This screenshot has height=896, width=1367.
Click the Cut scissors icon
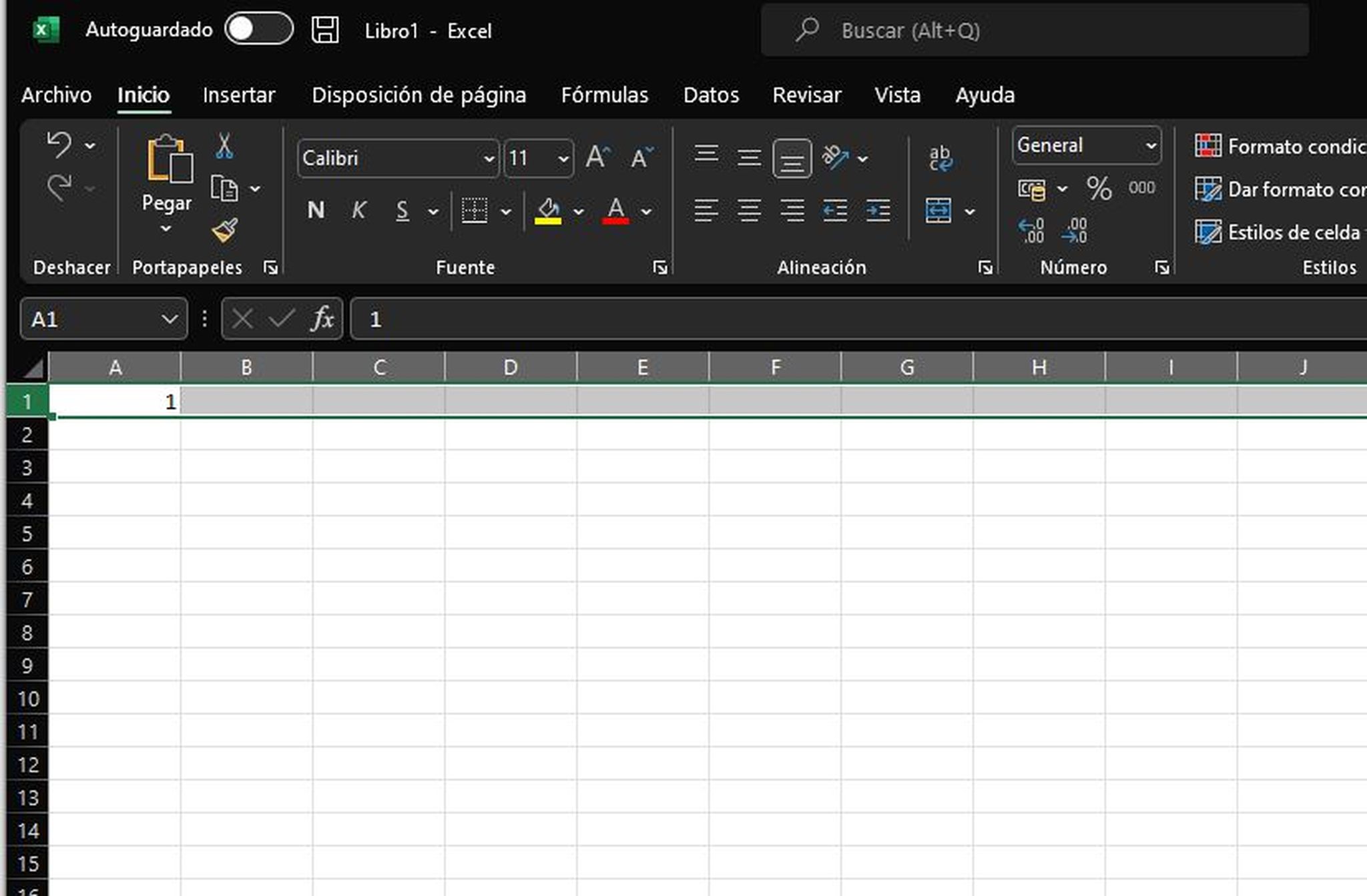click(224, 146)
